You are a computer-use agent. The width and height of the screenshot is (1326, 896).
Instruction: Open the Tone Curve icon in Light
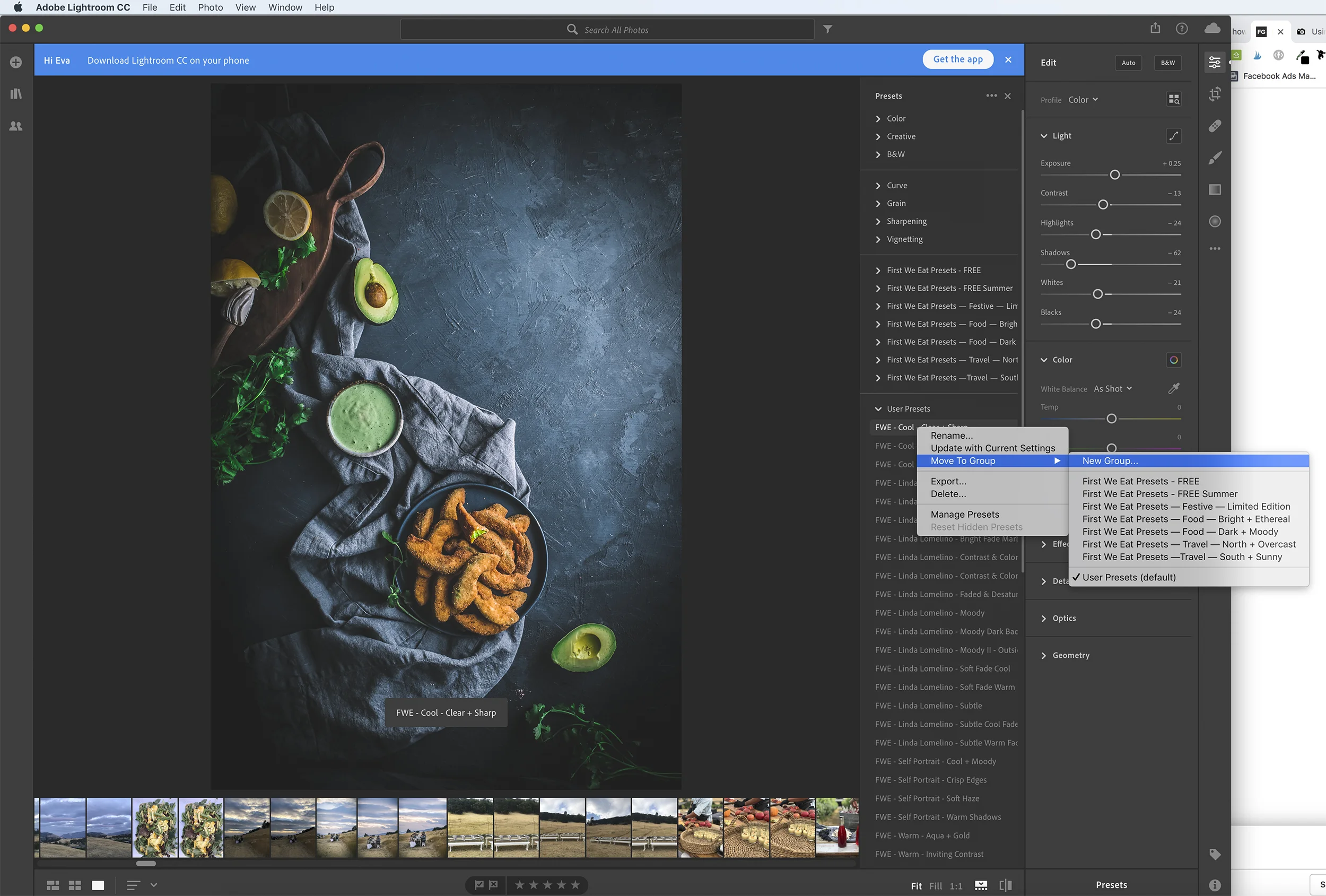point(1173,136)
